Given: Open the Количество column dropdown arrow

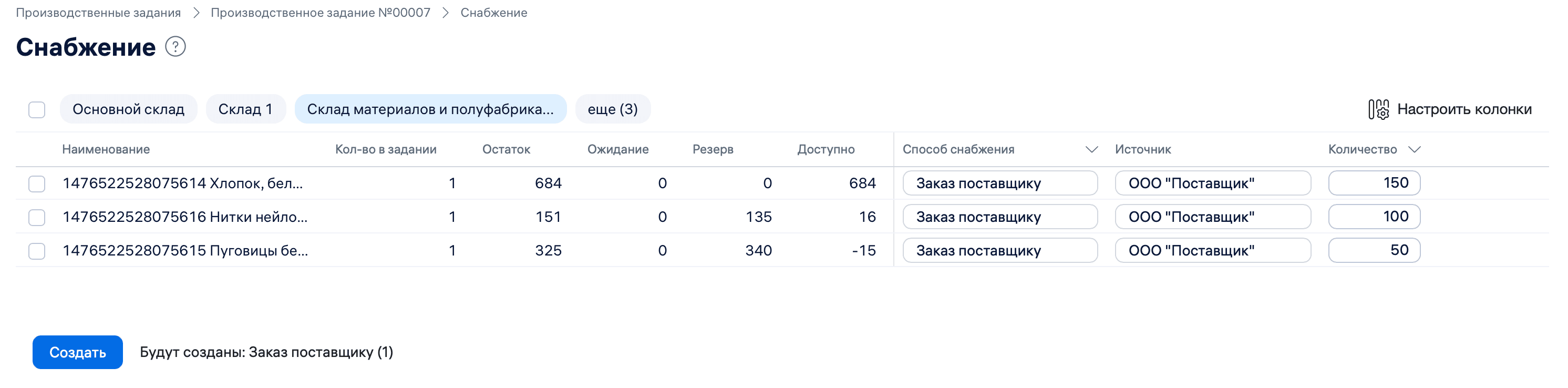Looking at the screenshot, I should point(1415,149).
